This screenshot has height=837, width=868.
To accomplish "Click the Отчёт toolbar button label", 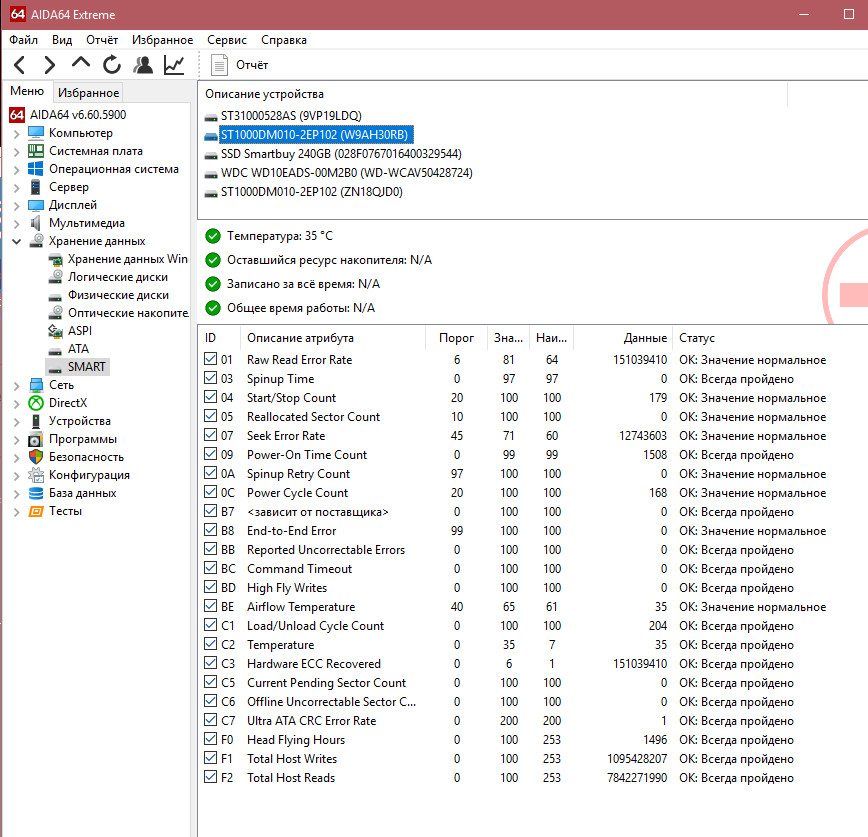I will click(x=252, y=65).
